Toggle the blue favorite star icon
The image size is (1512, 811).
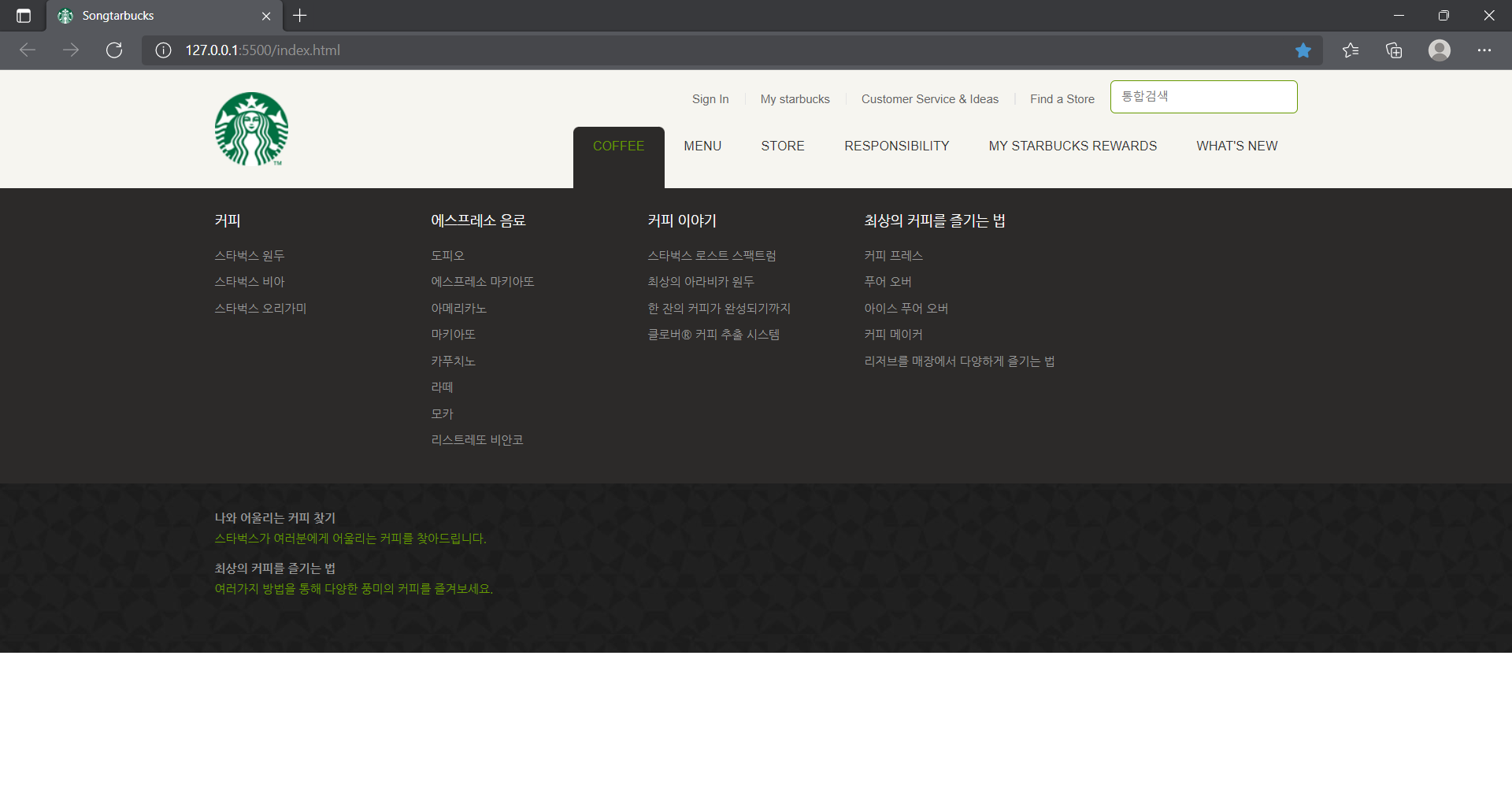pos(1303,50)
